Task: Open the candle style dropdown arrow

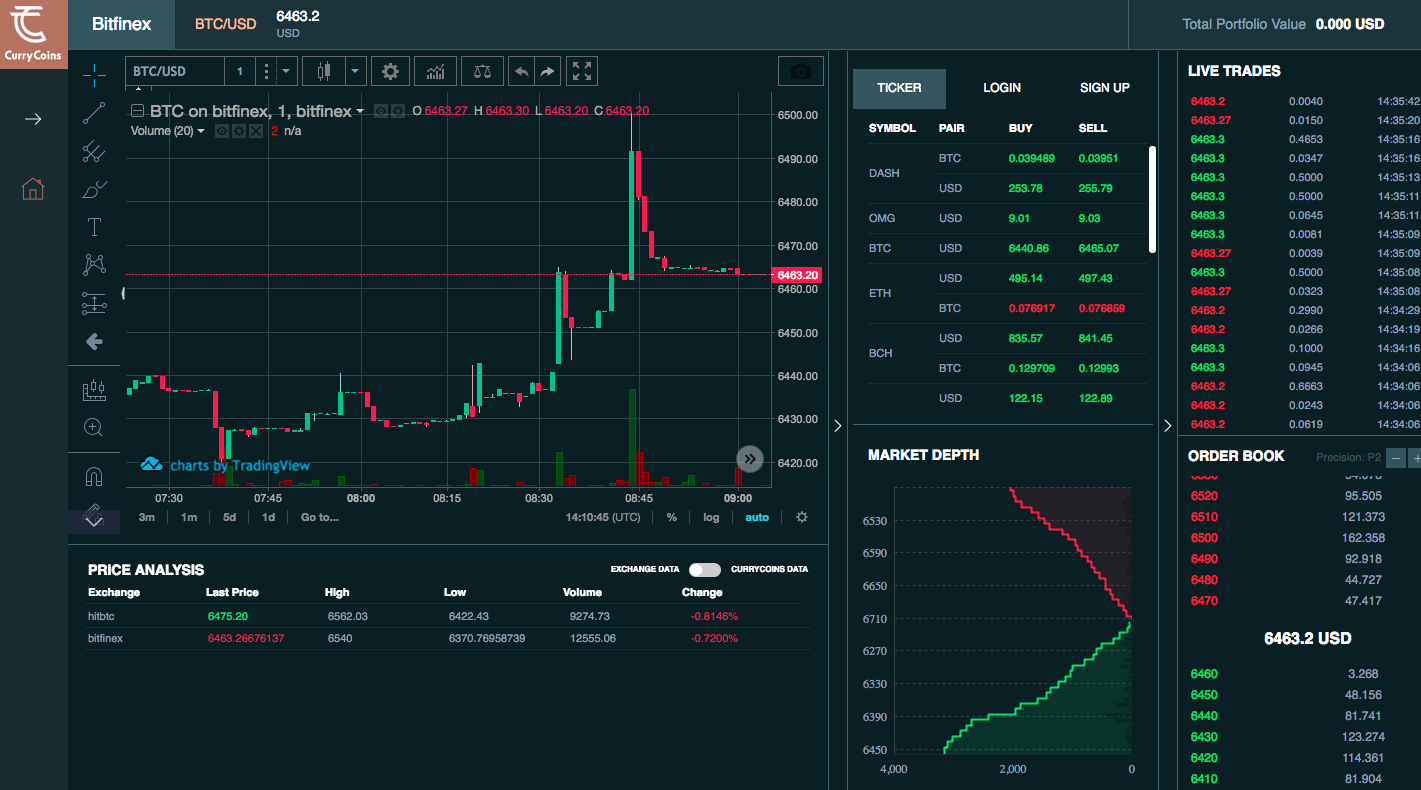Action: (355, 71)
